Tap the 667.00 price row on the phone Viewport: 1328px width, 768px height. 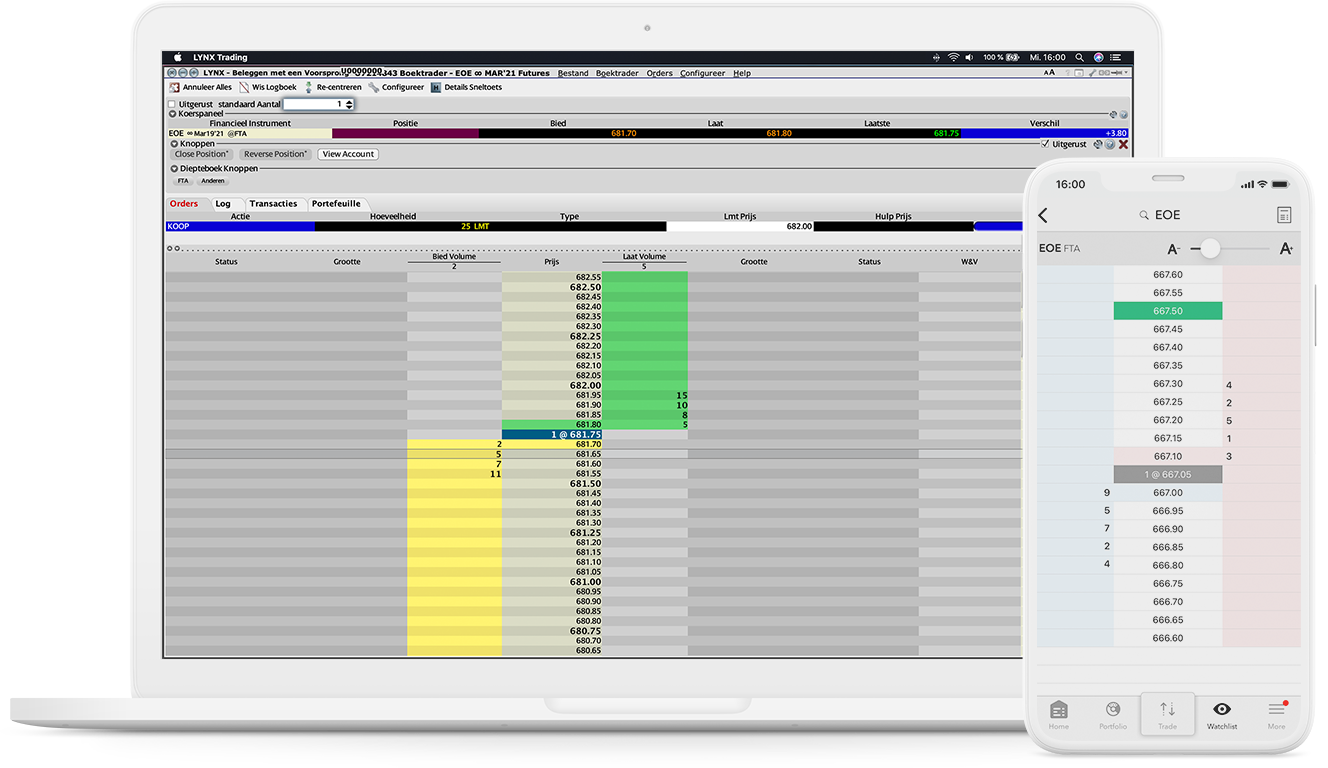[x=1168, y=493]
